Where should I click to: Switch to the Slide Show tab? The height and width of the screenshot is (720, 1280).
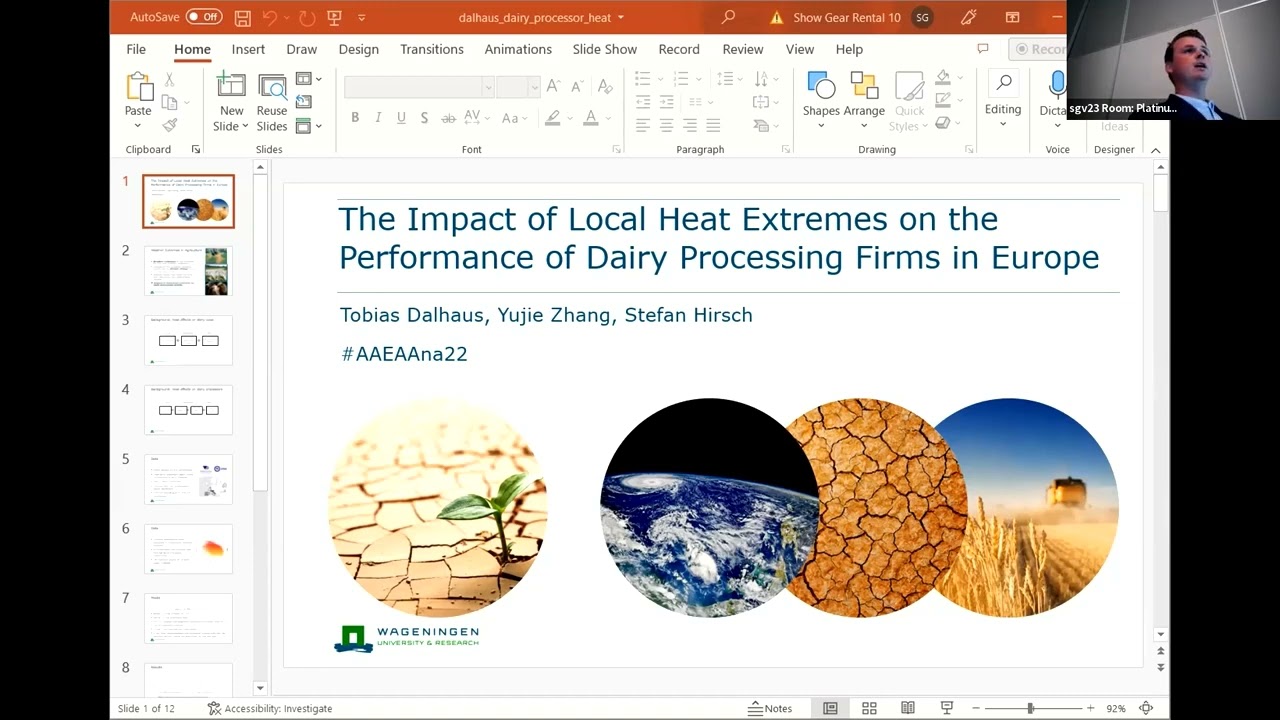(x=605, y=49)
